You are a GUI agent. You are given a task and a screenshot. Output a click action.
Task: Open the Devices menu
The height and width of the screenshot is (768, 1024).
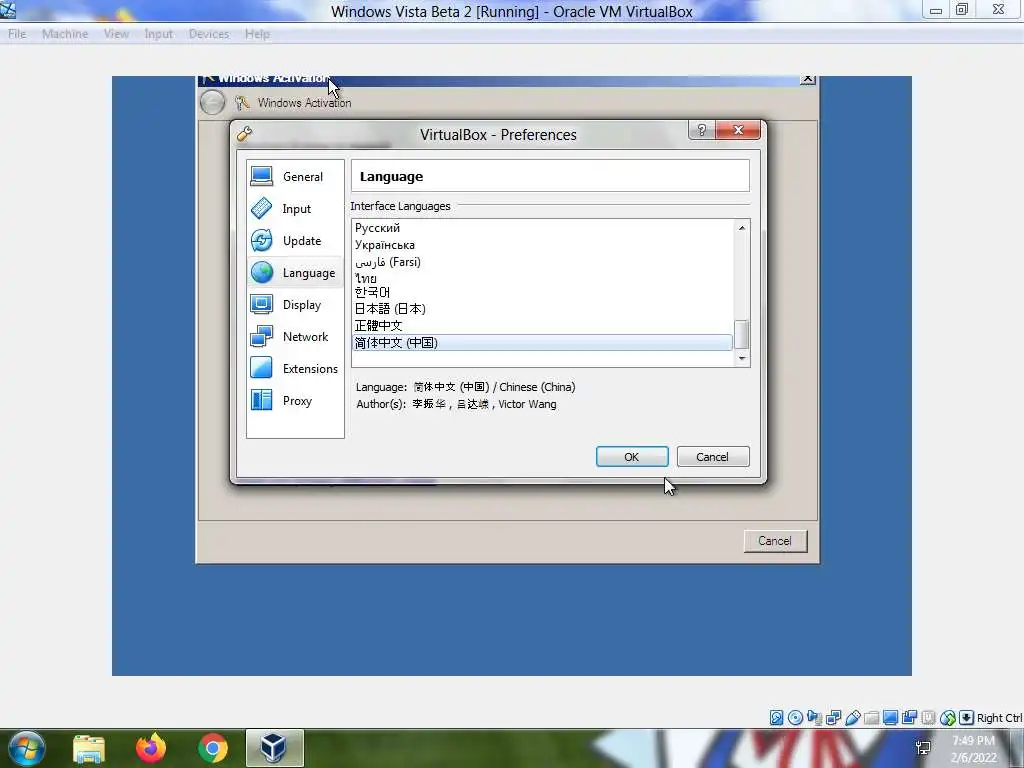(x=209, y=34)
